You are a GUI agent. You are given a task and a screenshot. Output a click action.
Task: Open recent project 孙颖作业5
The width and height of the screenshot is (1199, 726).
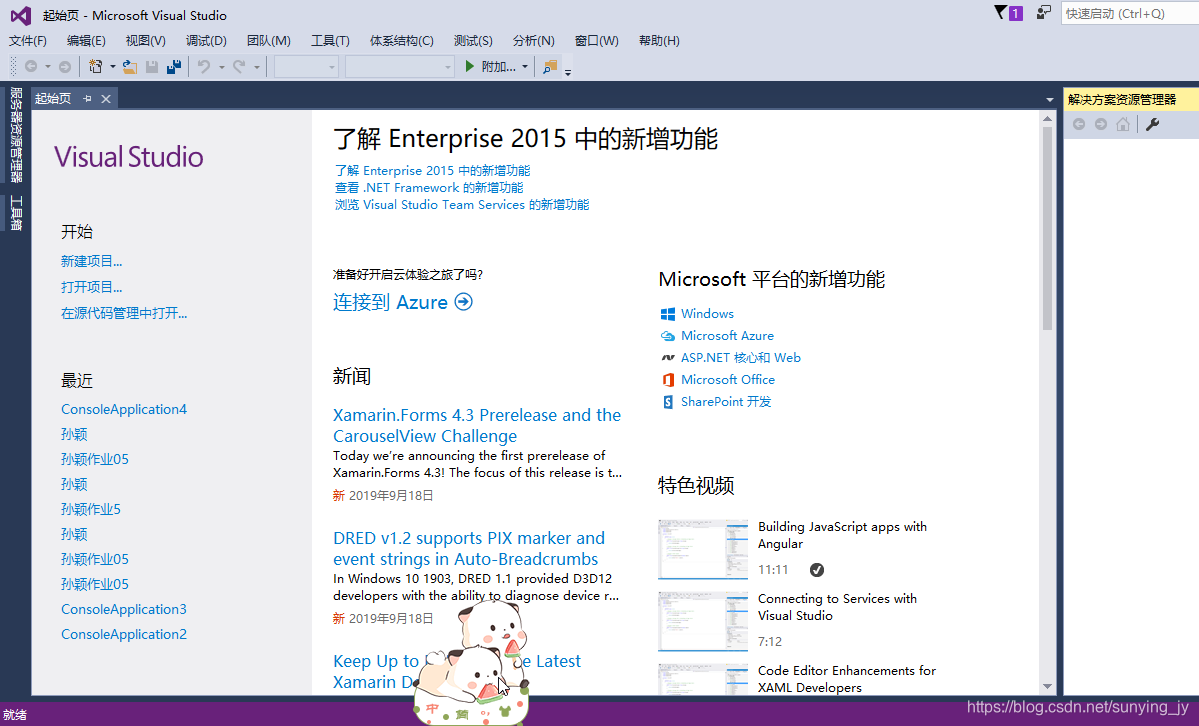(91, 510)
